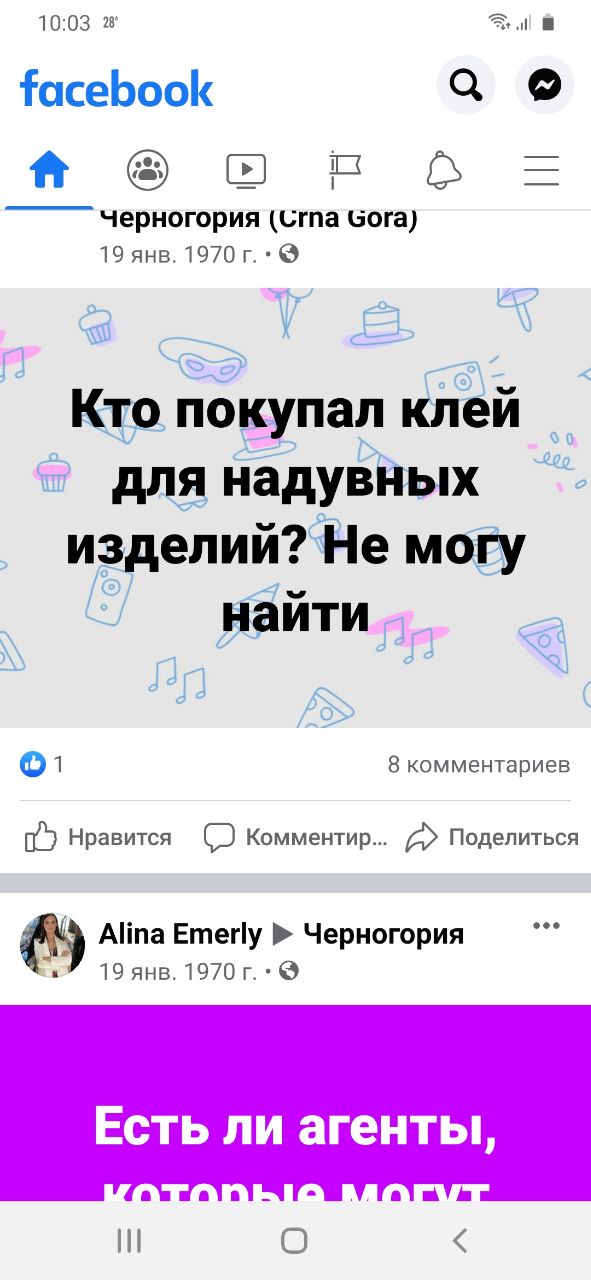Open hamburger menu tab
Viewport: 591px width, 1280px height.
coord(541,170)
